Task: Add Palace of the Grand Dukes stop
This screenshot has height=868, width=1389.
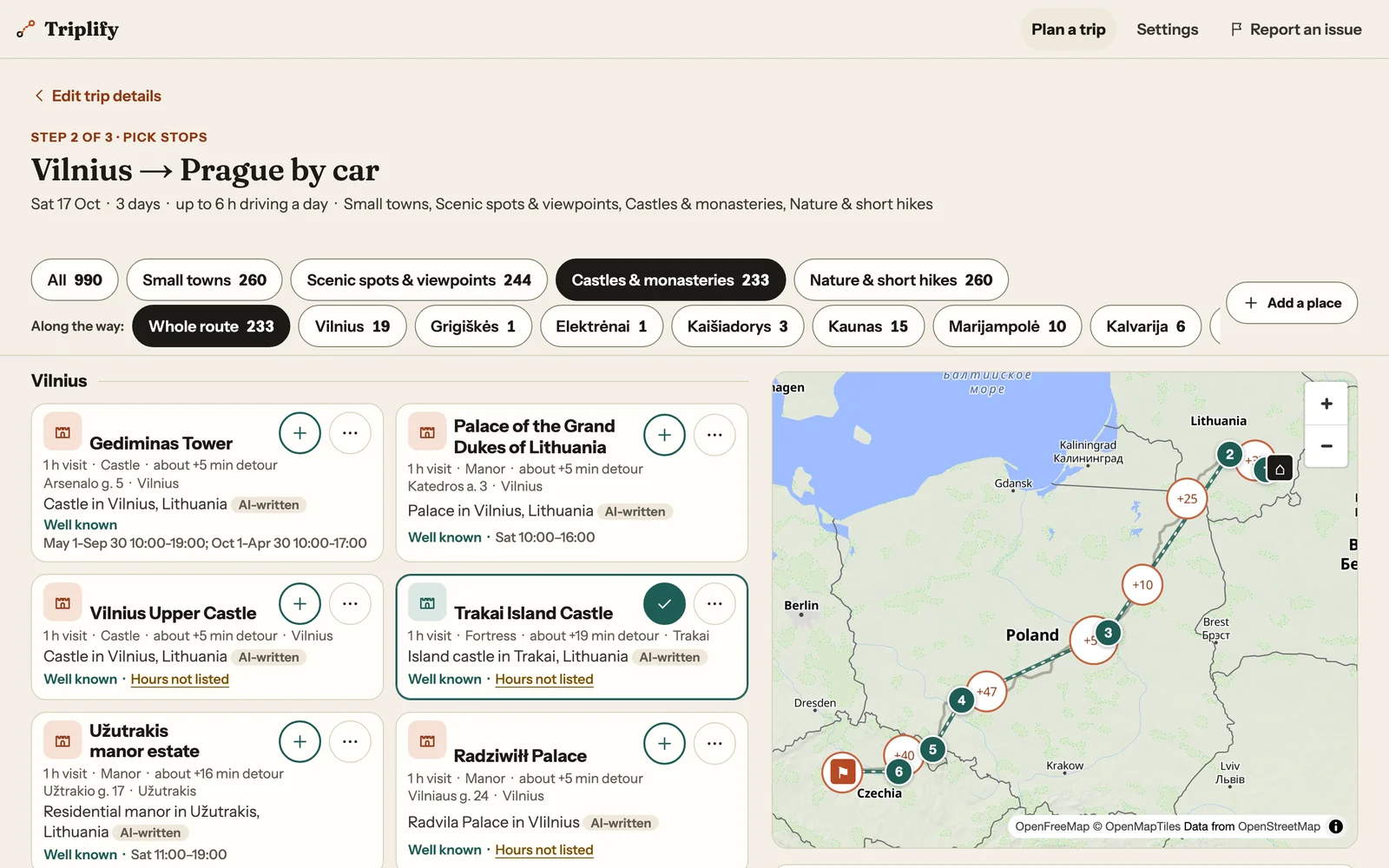Action: [x=664, y=435]
